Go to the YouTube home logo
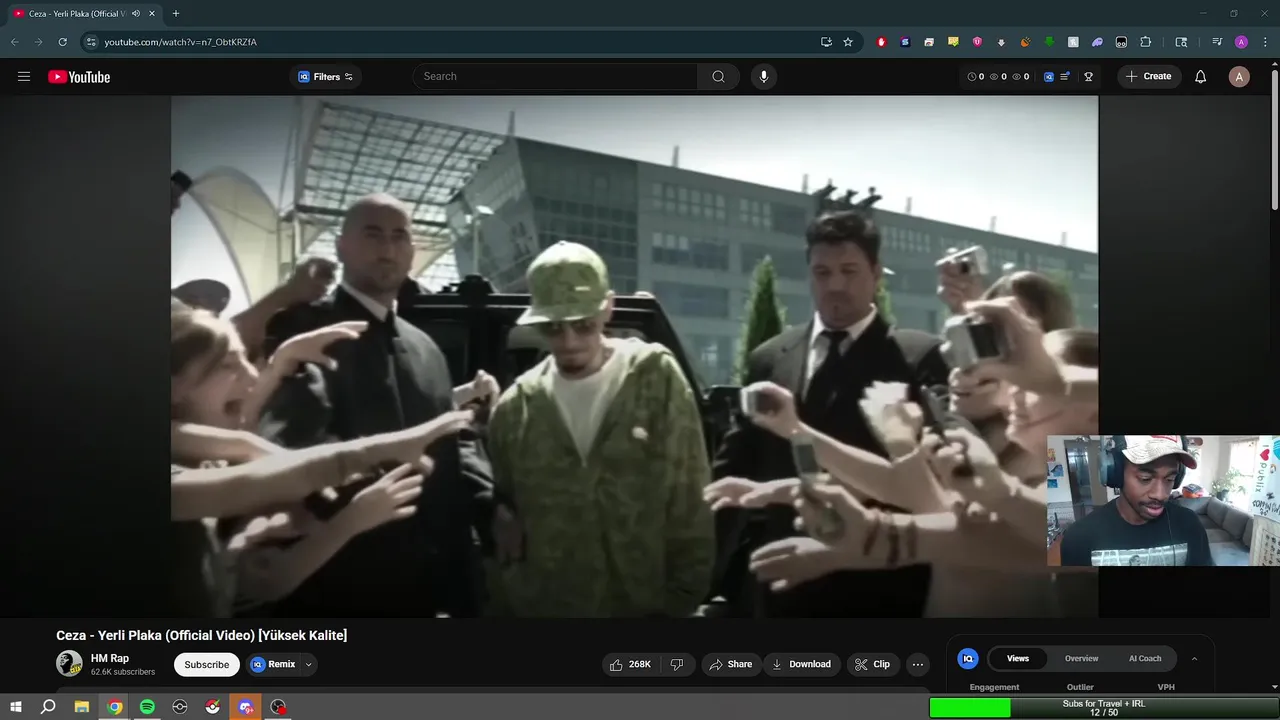Viewport: 1280px width, 720px height. [79, 77]
